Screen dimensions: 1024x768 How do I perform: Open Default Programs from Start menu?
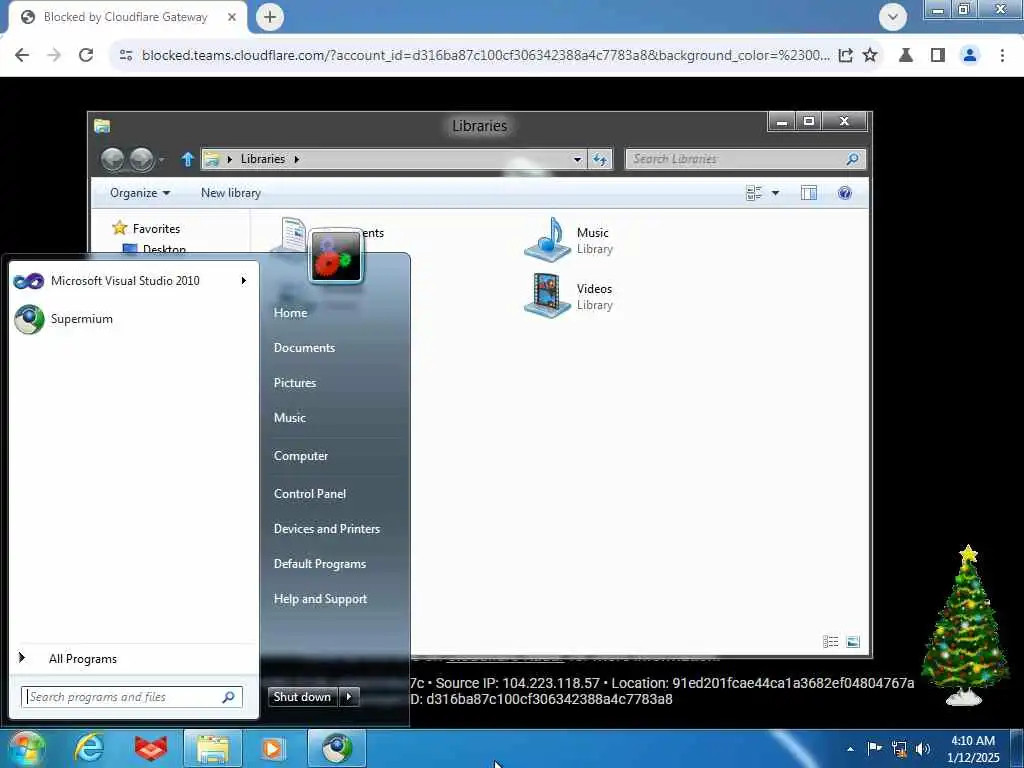click(x=319, y=564)
